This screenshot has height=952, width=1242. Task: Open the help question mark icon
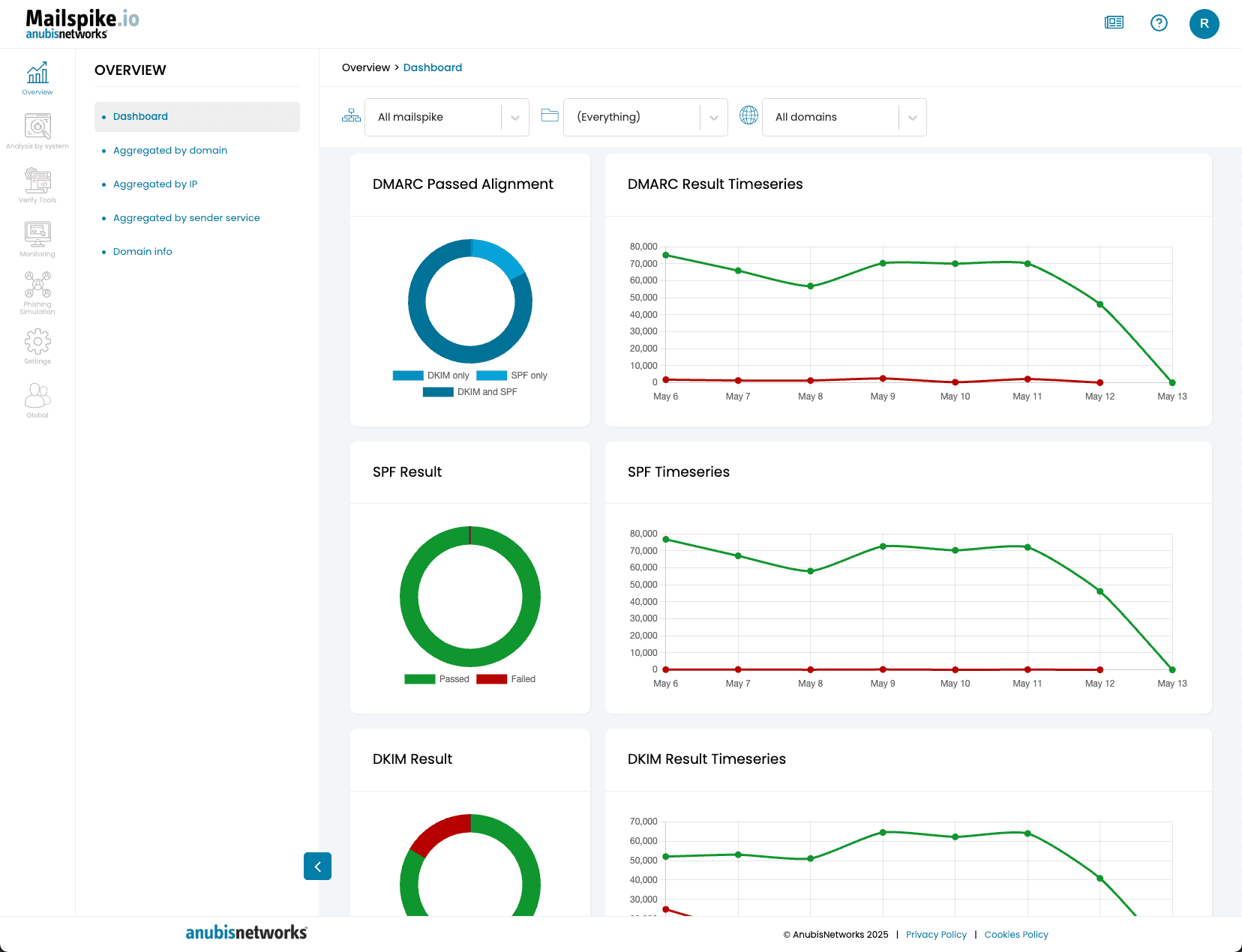click(1159, 23)
